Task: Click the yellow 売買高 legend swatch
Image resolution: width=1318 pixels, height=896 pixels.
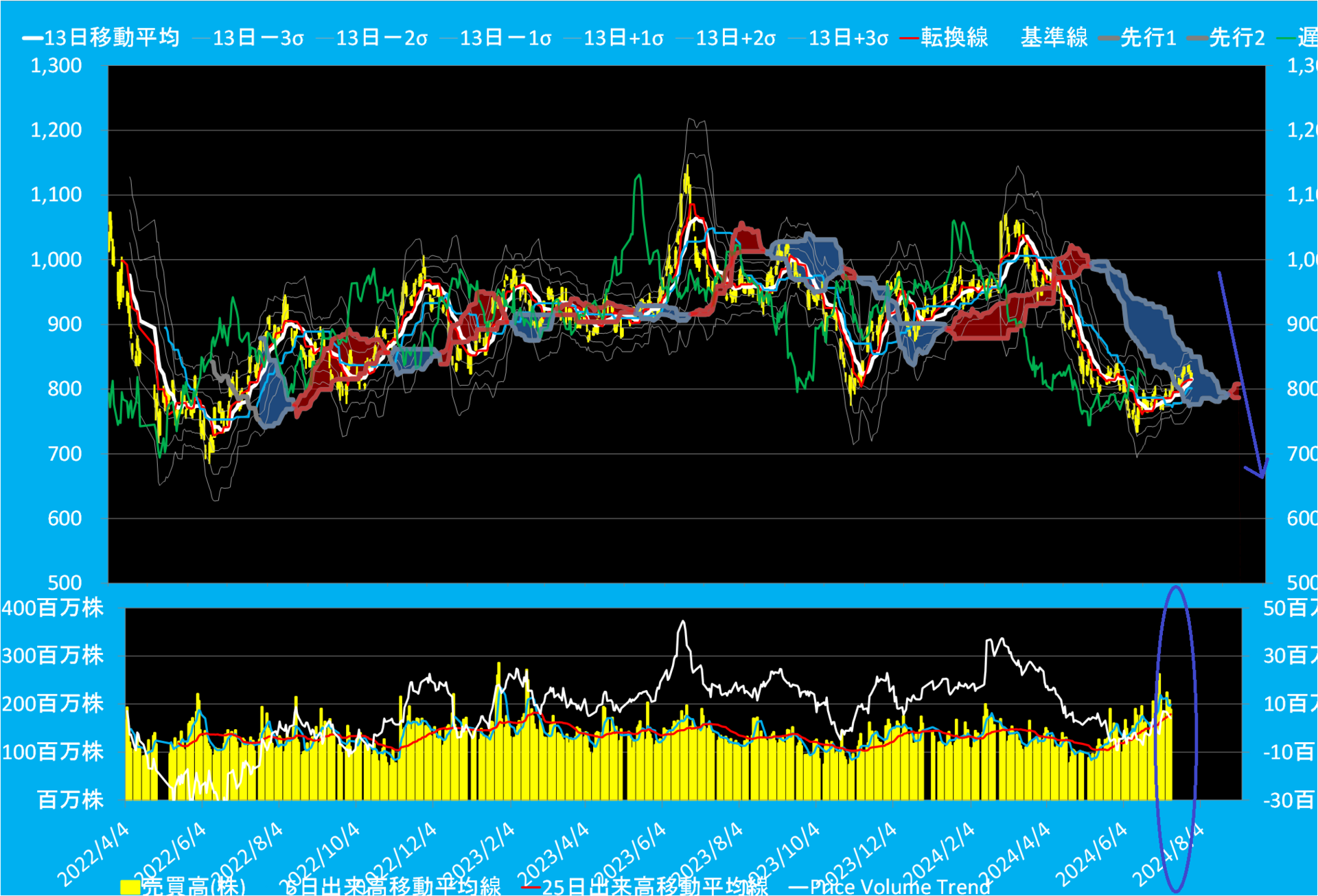Action: pos(130,887)
